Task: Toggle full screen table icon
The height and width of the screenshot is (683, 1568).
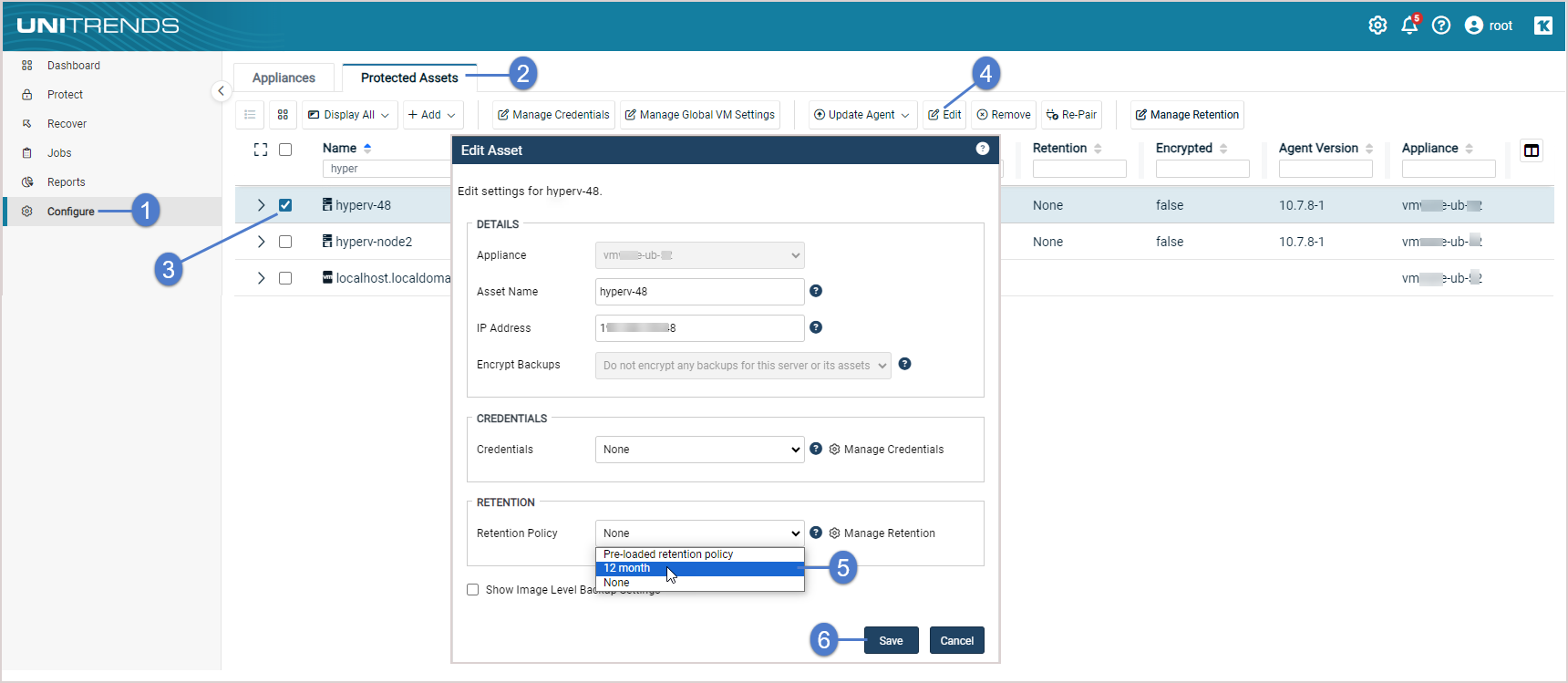Action: point(261,150)
